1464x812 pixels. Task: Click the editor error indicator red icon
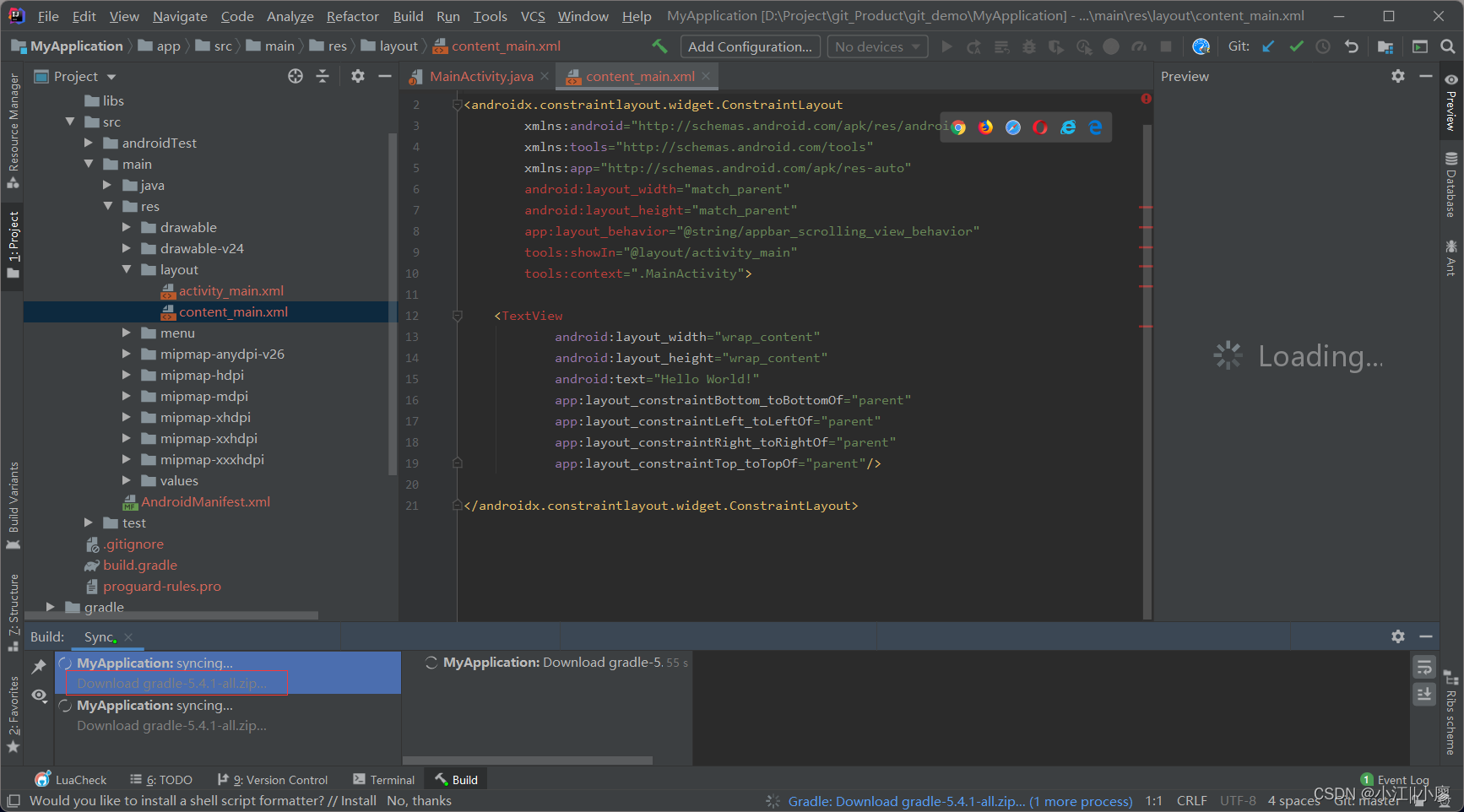pos(1146,99)
